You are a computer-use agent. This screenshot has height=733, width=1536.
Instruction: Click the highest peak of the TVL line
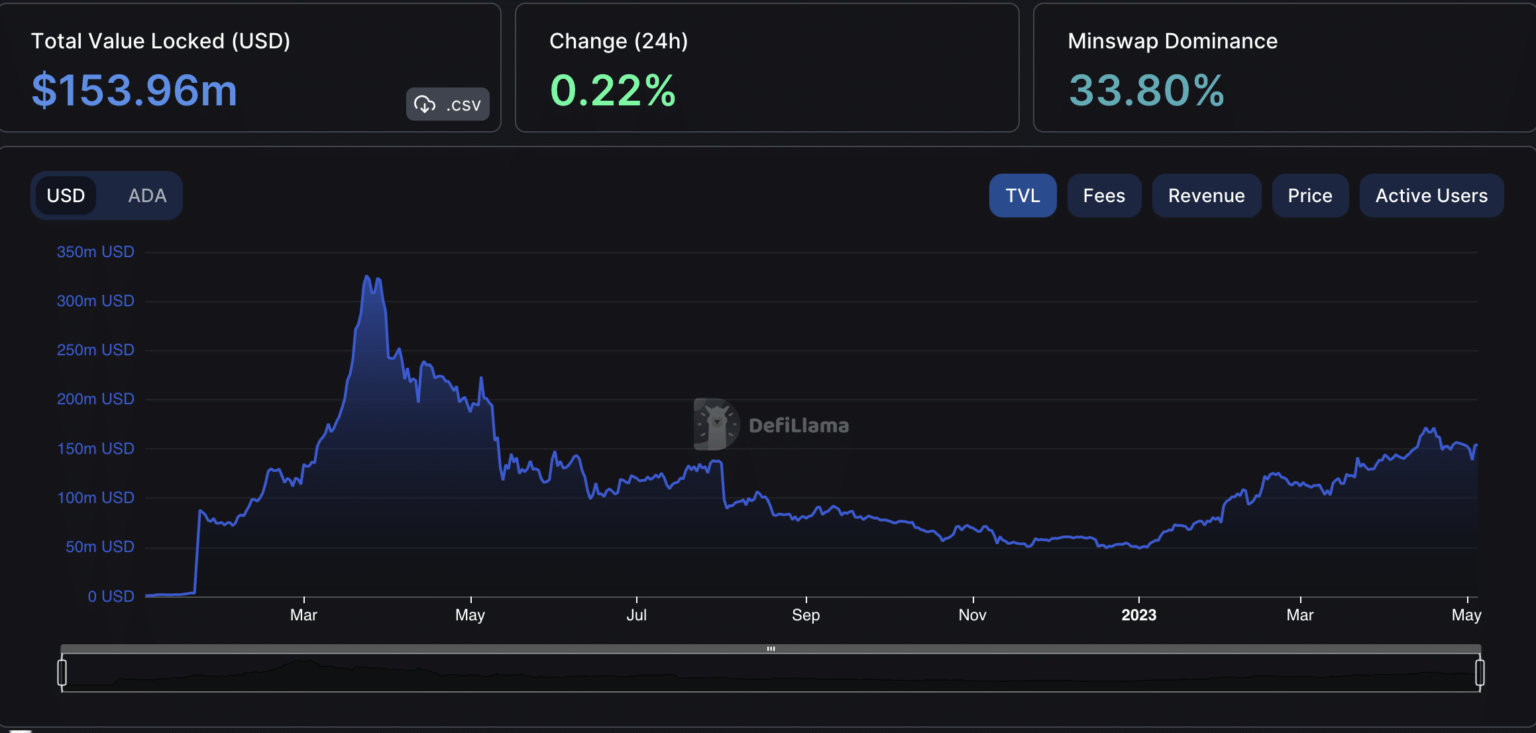(367, 277)
